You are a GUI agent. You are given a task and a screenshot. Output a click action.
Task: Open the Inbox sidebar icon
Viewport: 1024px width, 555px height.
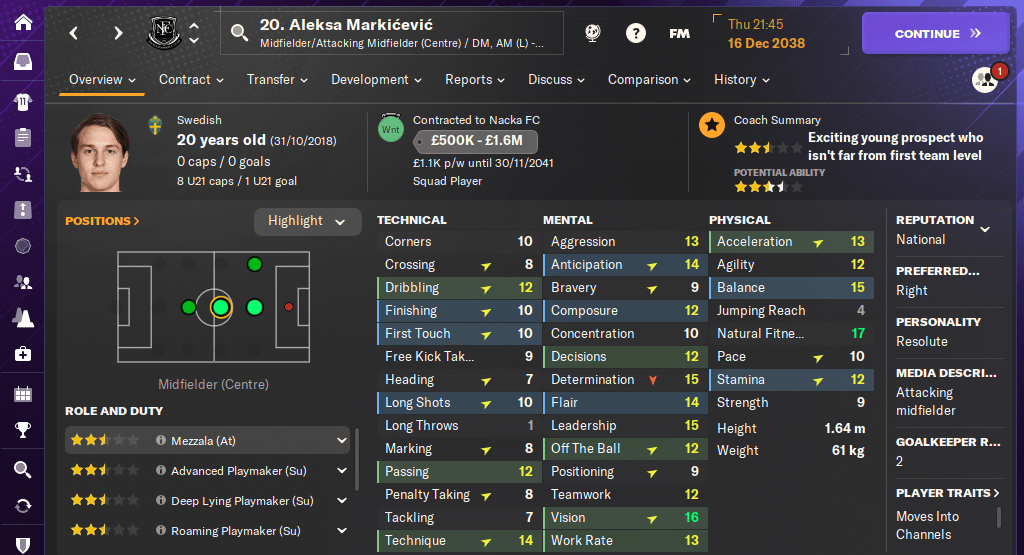[x=22, y=62]
